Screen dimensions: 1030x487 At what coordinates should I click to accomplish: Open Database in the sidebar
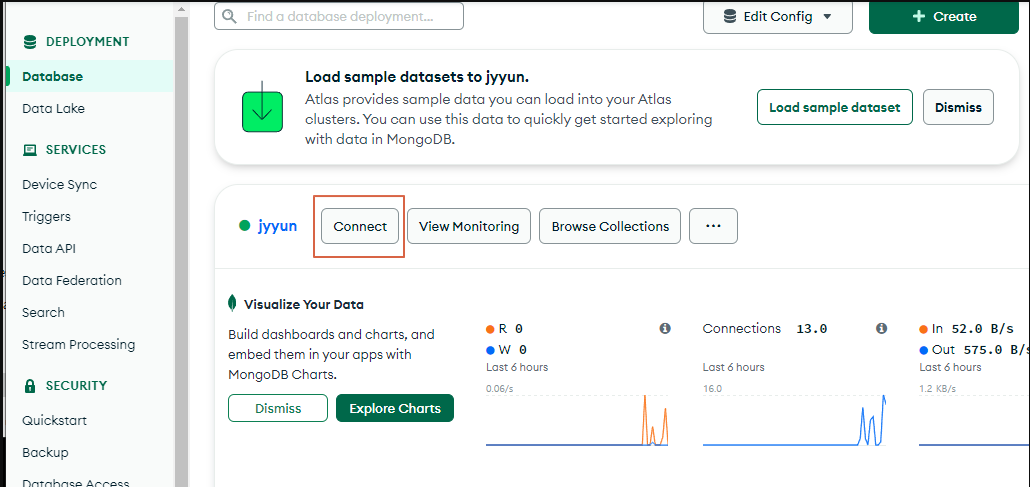[x=53, y=76]
